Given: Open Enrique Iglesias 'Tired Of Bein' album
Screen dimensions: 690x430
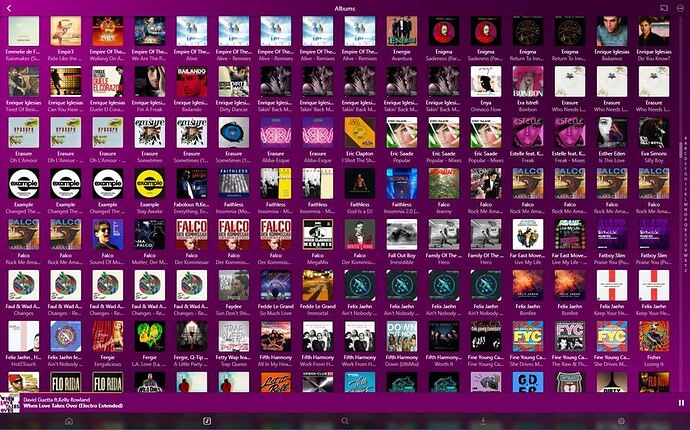Looking at the screenshot, I should (23, 82).
